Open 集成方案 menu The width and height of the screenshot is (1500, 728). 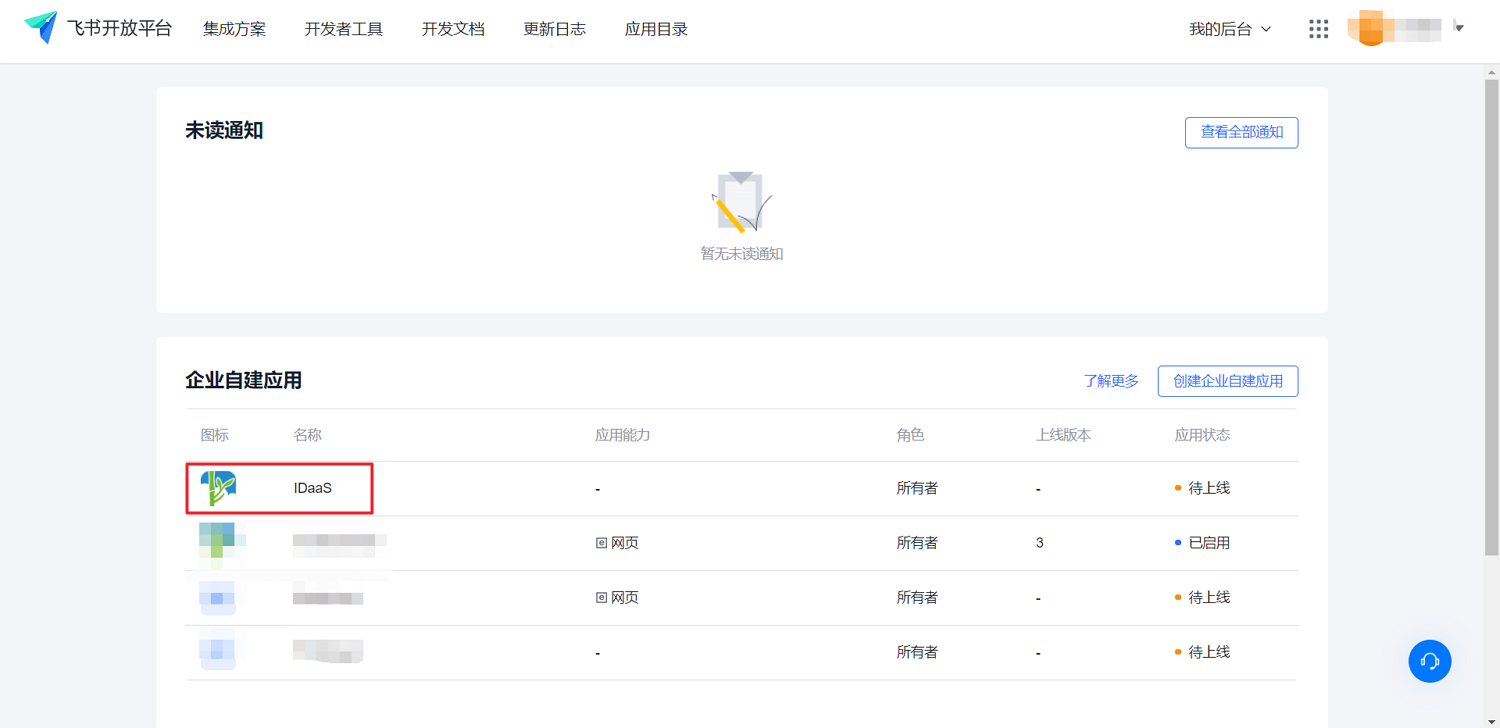pos(234,29)
